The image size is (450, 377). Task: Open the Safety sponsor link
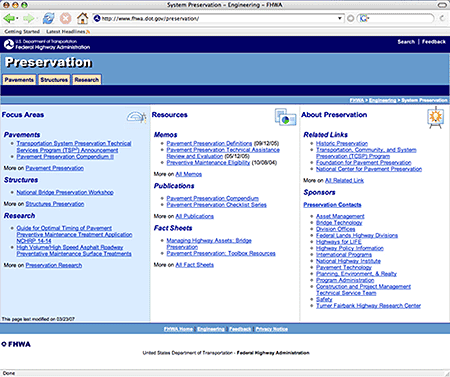click(x=324, y=299)
